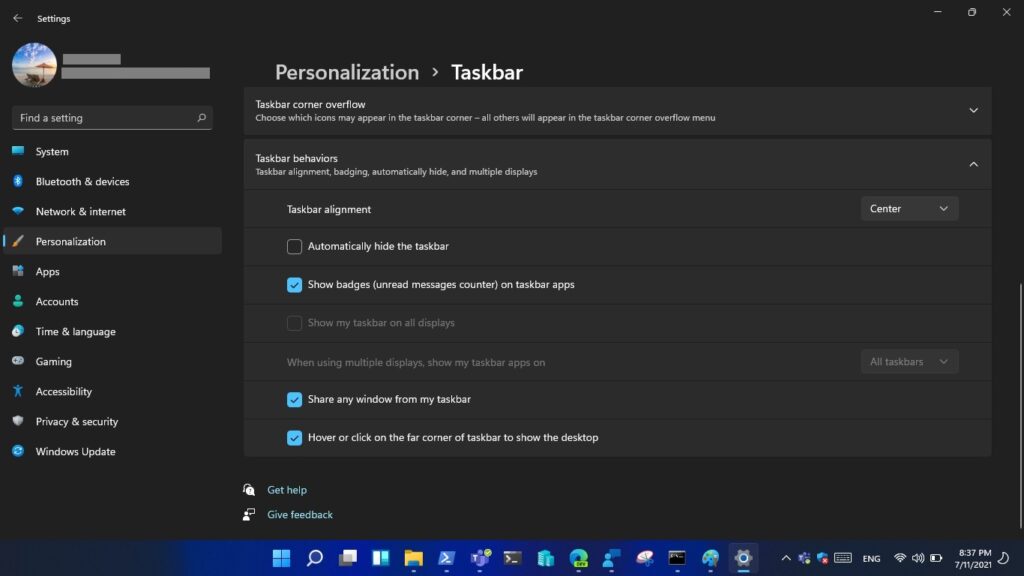Click the Get help link
Screen dimensions: 1024x576
pyautogui.click(x=287, y=490)
